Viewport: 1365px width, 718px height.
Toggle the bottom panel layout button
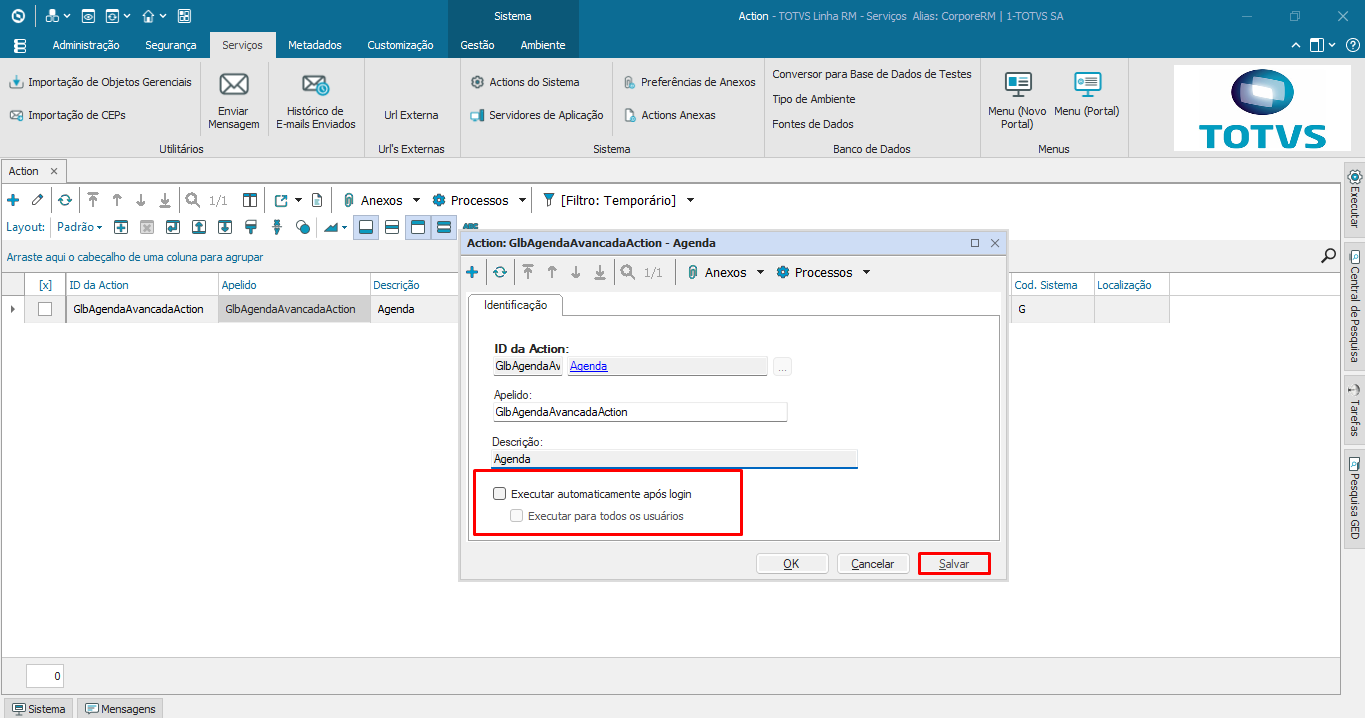(366, 227)
